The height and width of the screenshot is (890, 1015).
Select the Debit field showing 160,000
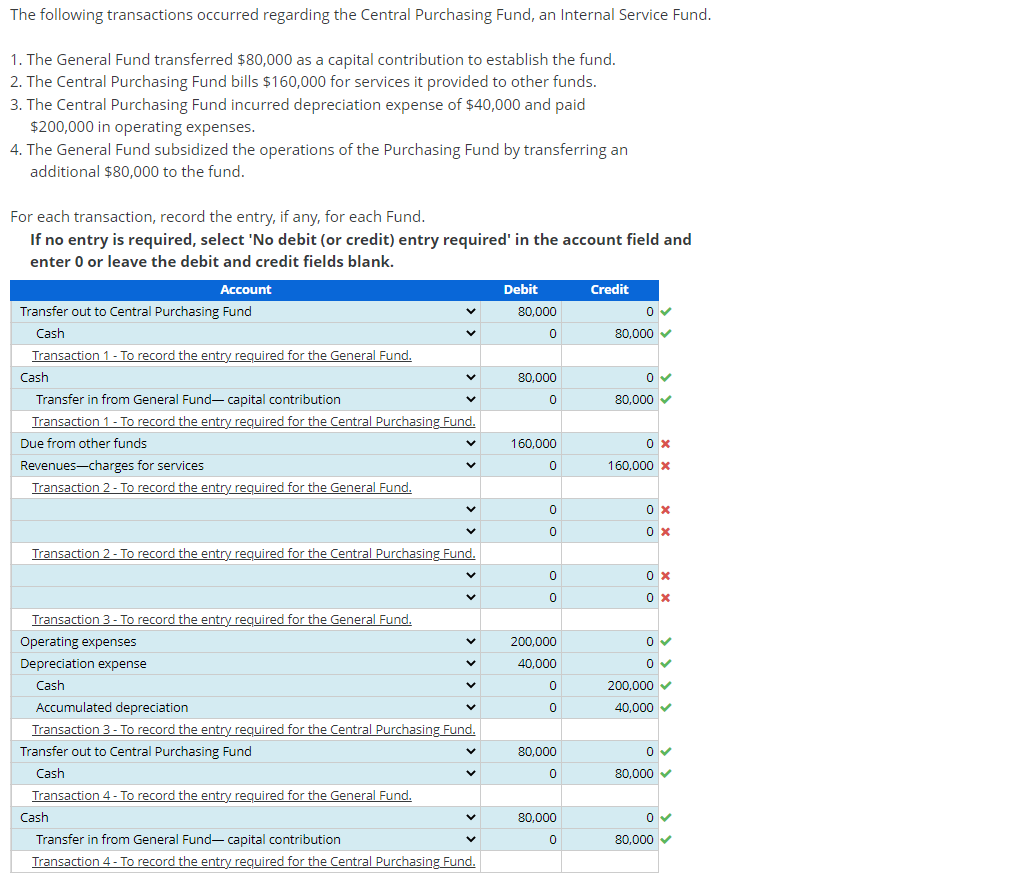[520, 443]
